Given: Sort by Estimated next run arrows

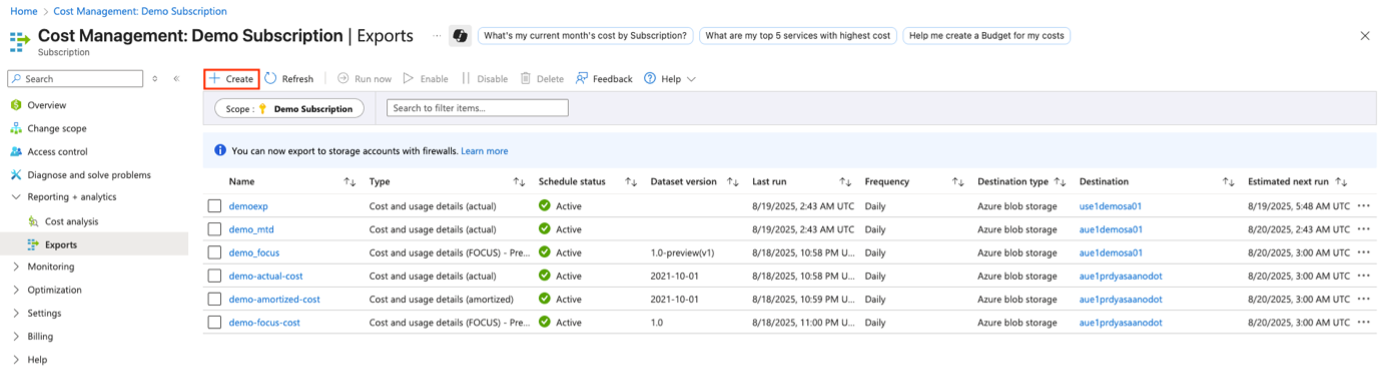Looking at the screenshot, I should (x=1342, y=182).
